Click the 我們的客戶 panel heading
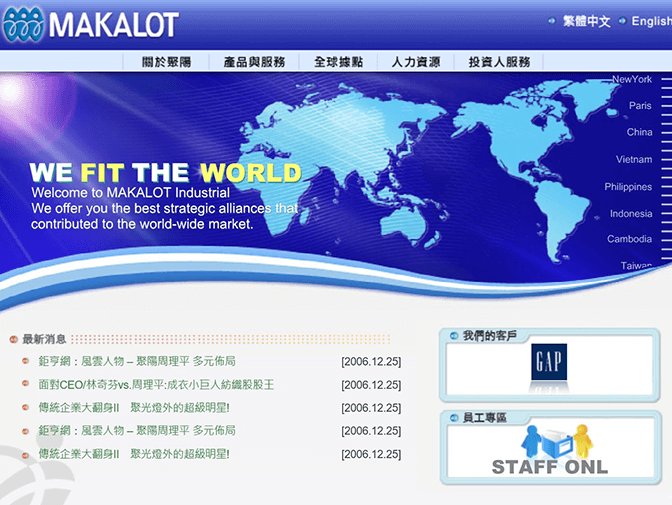Image resolution: width=672 pixels, height=505 pixels. pos(489,336)
